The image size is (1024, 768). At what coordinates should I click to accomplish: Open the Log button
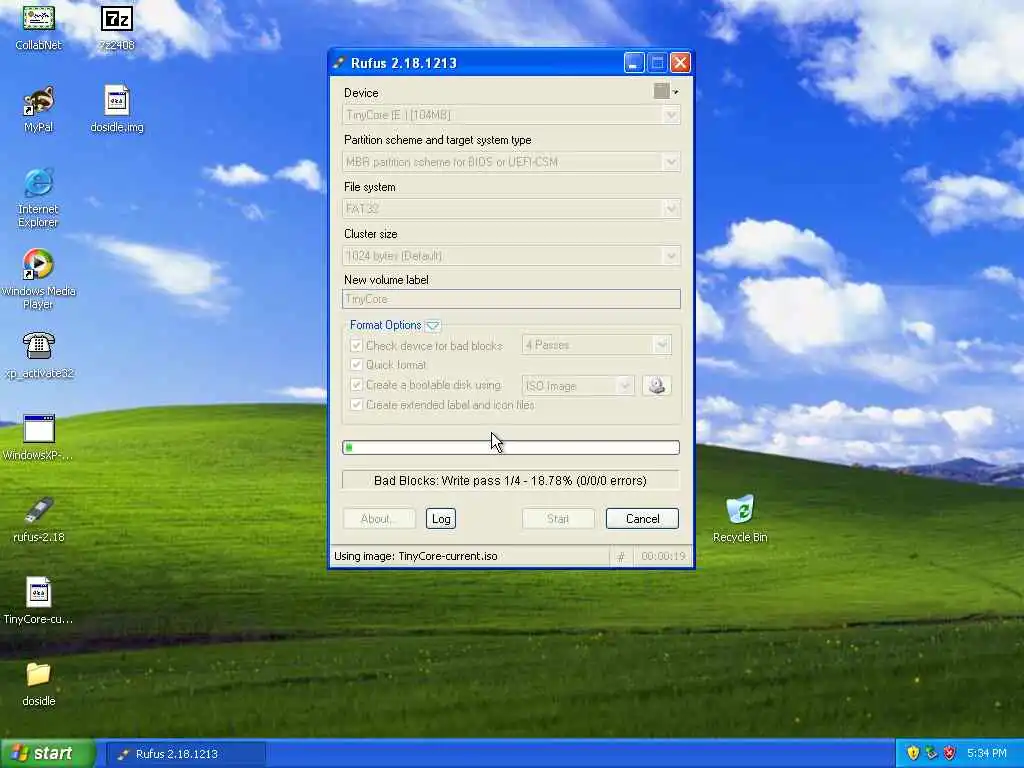(441, 519)
